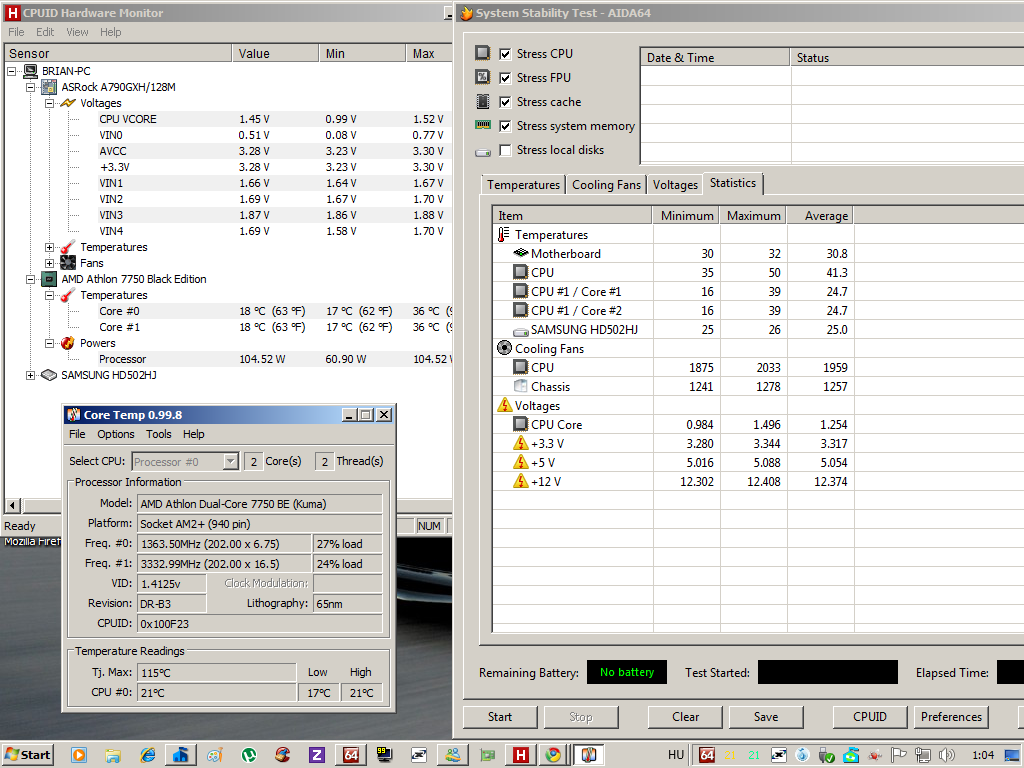The image size is (1024, 768).
Task: Click the HWMonitor horizontal scrollbar left arrow
Action: pyautogui.click(x=12, y=505)
